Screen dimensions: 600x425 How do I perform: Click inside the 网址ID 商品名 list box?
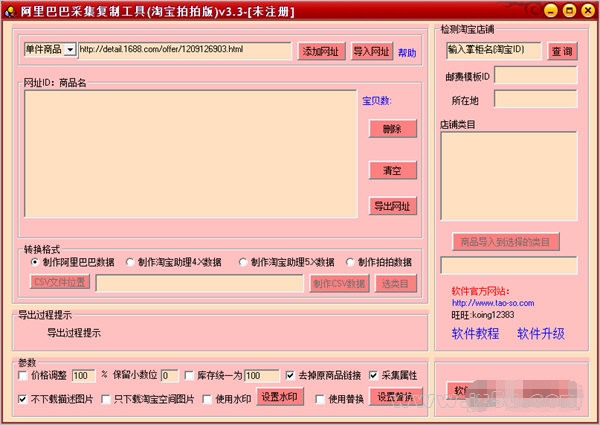click(x=191, y=154)
